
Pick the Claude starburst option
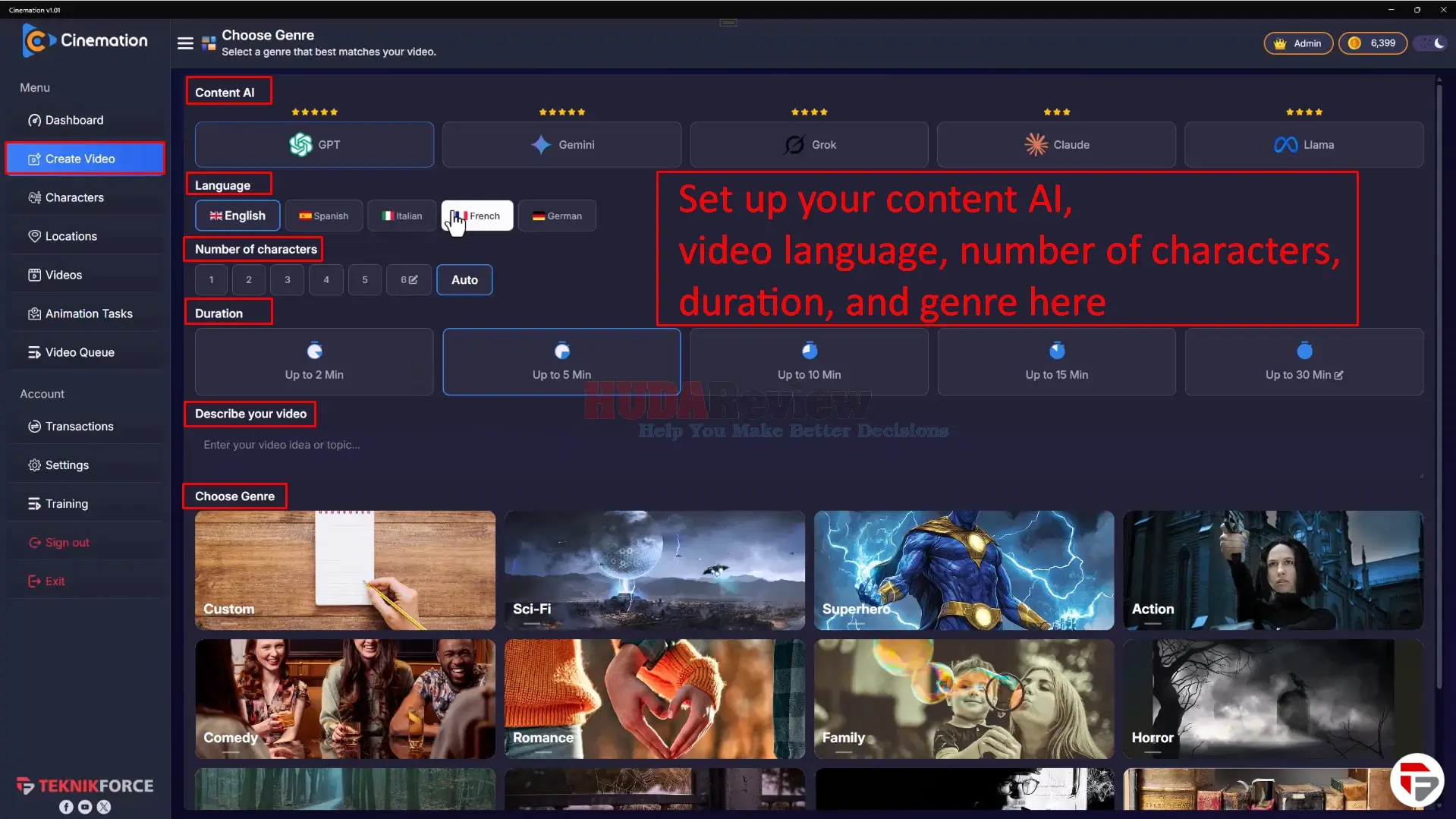(1056, 144)
